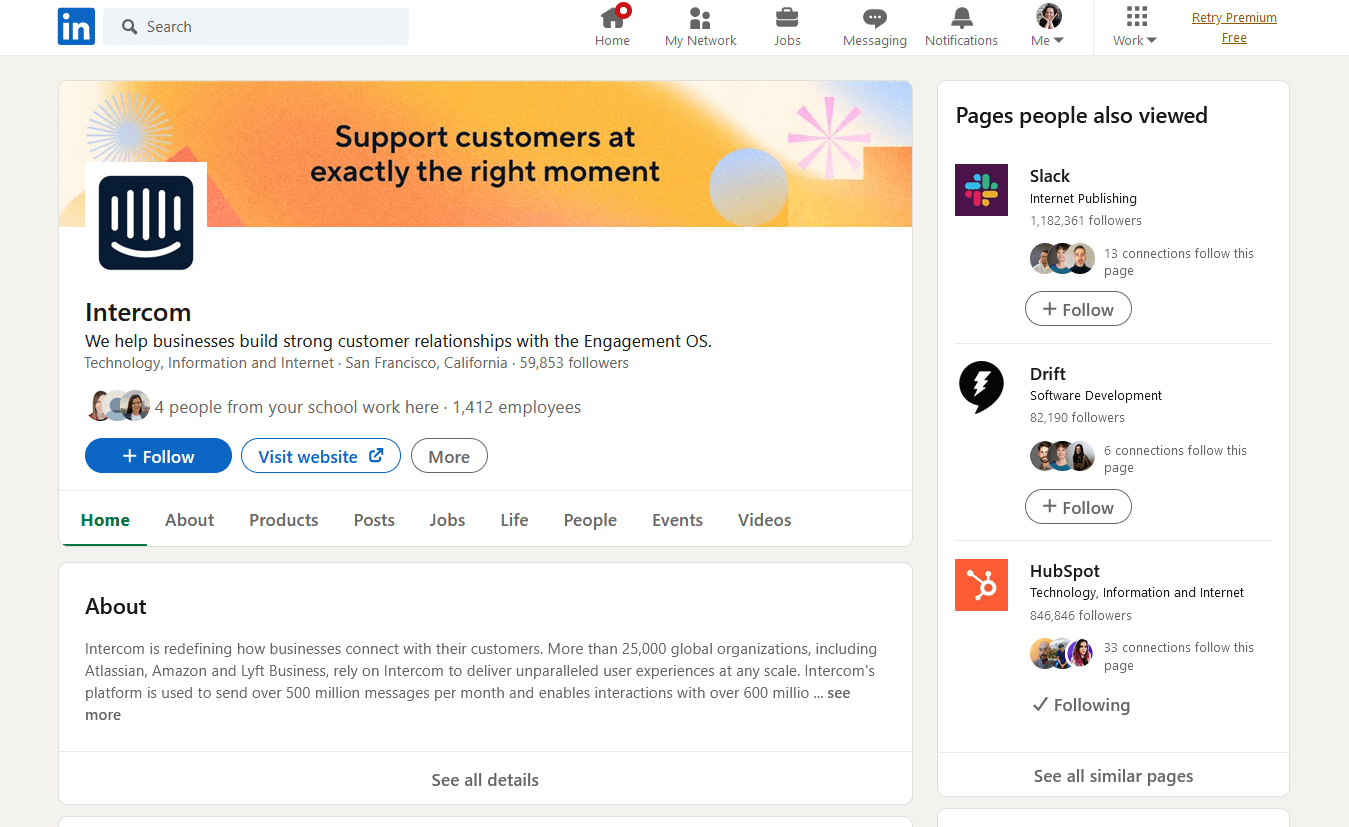The width and height of the screenshot is (1349, 827).
Task: Click Drift's 6 connections avatars
Action: coord(1062,456)
